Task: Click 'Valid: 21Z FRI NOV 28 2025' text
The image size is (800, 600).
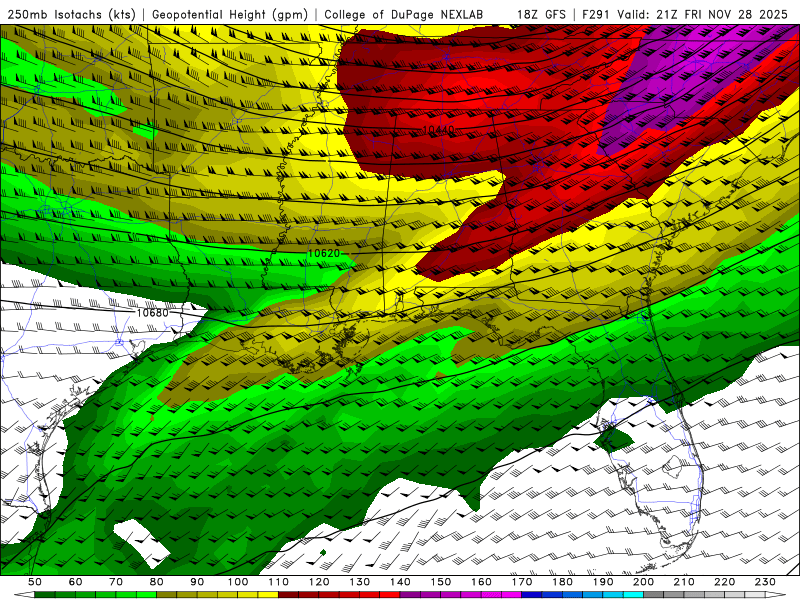Action: coord(703,14)
